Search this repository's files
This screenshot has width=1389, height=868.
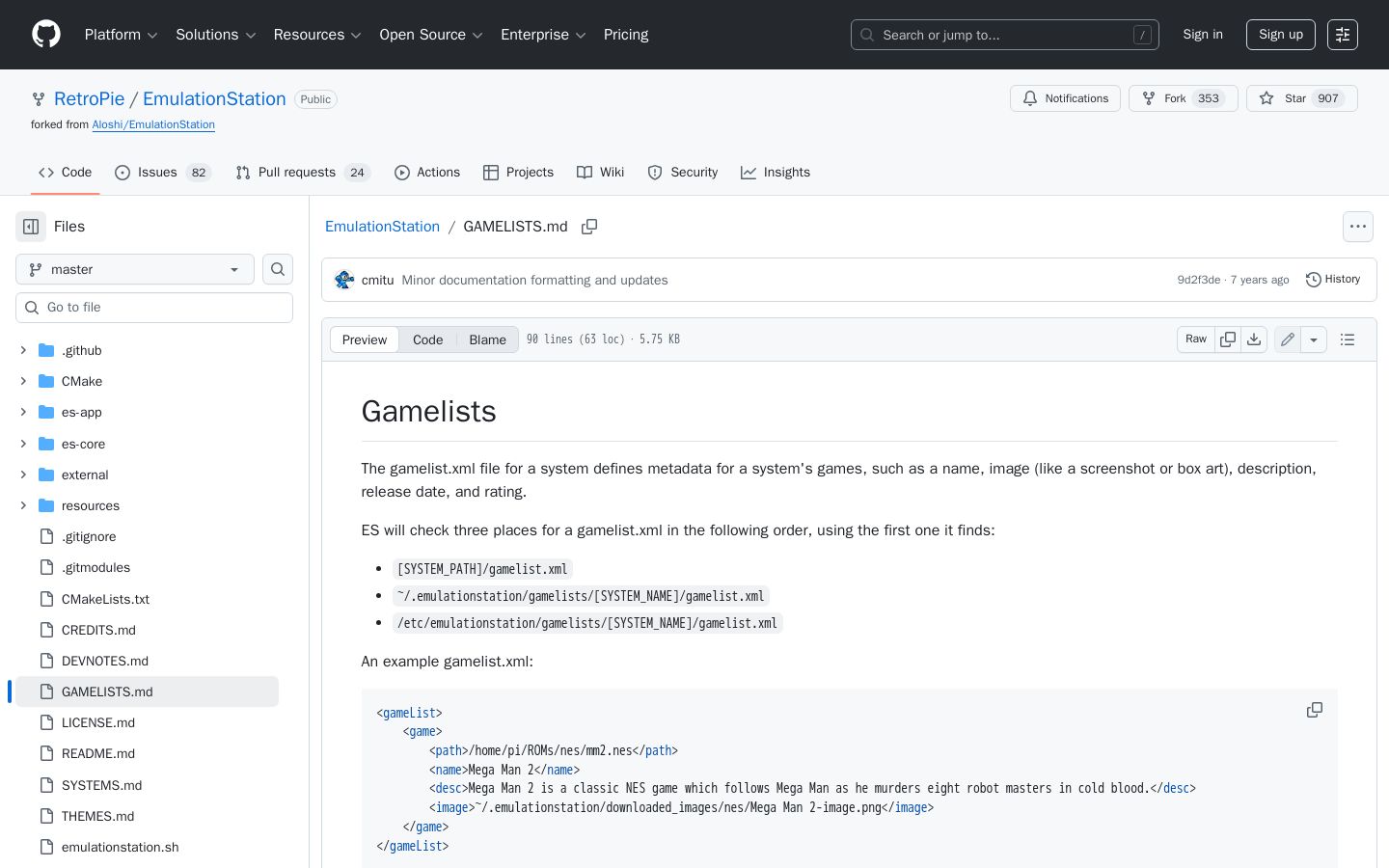point(278,269)
